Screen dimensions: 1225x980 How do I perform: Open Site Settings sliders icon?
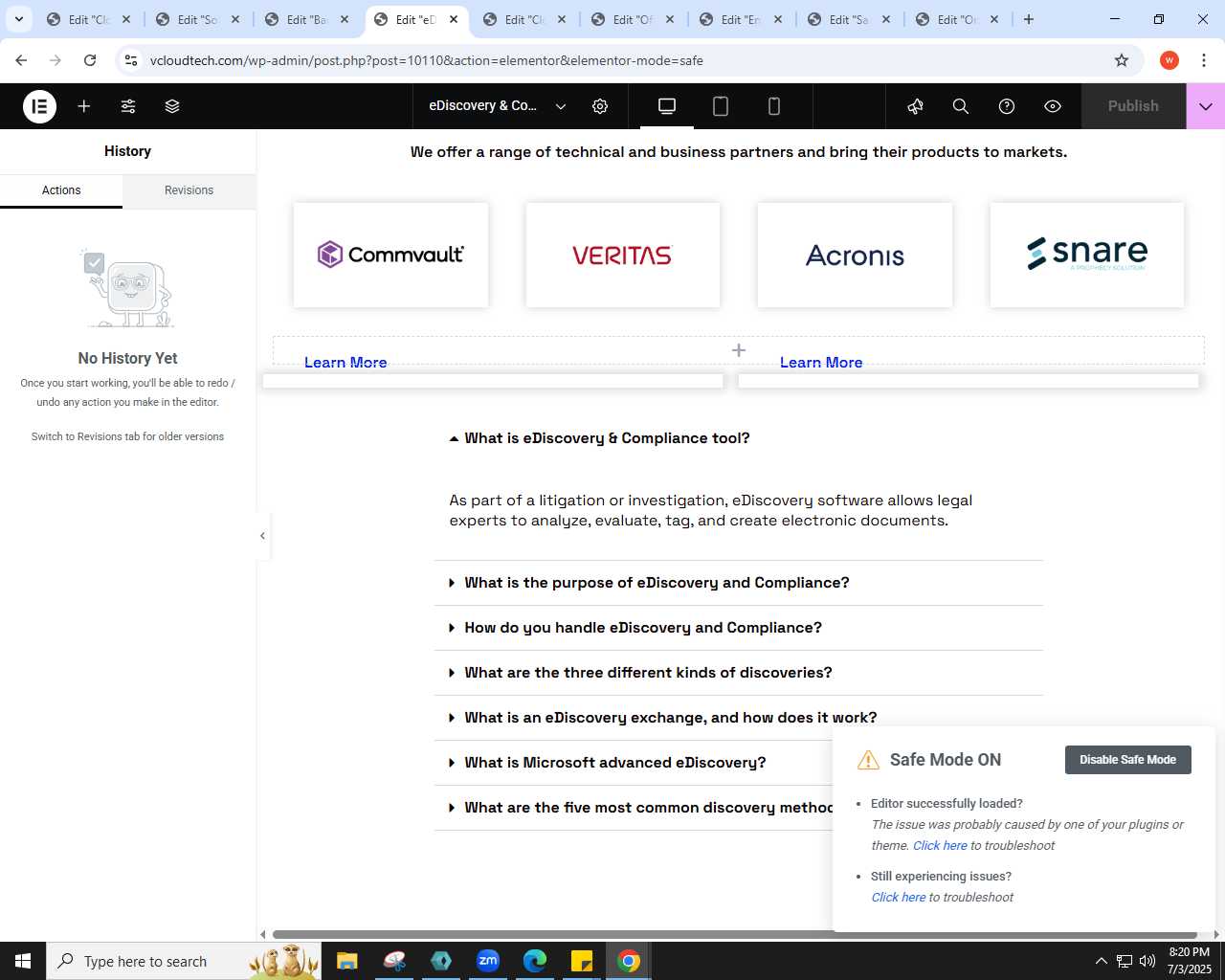[128, 106]
